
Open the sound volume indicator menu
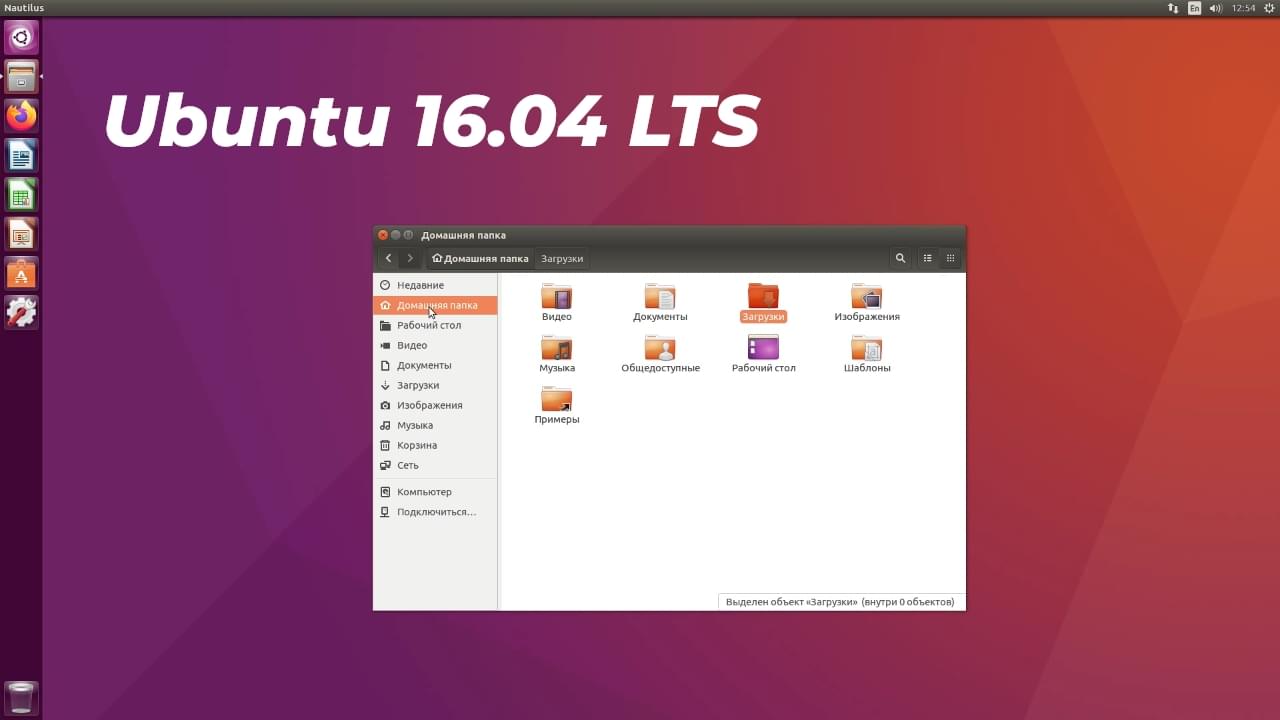[1216, 8]
